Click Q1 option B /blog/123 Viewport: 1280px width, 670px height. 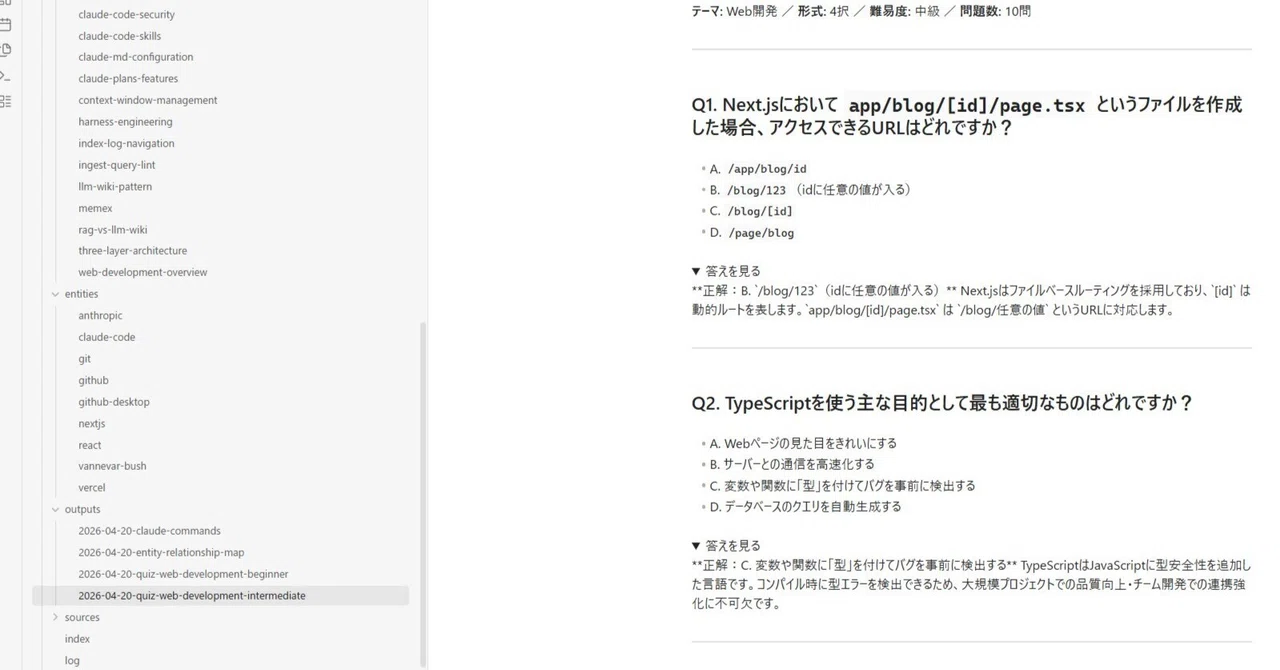pyautogui.click(x=810, y=190)
